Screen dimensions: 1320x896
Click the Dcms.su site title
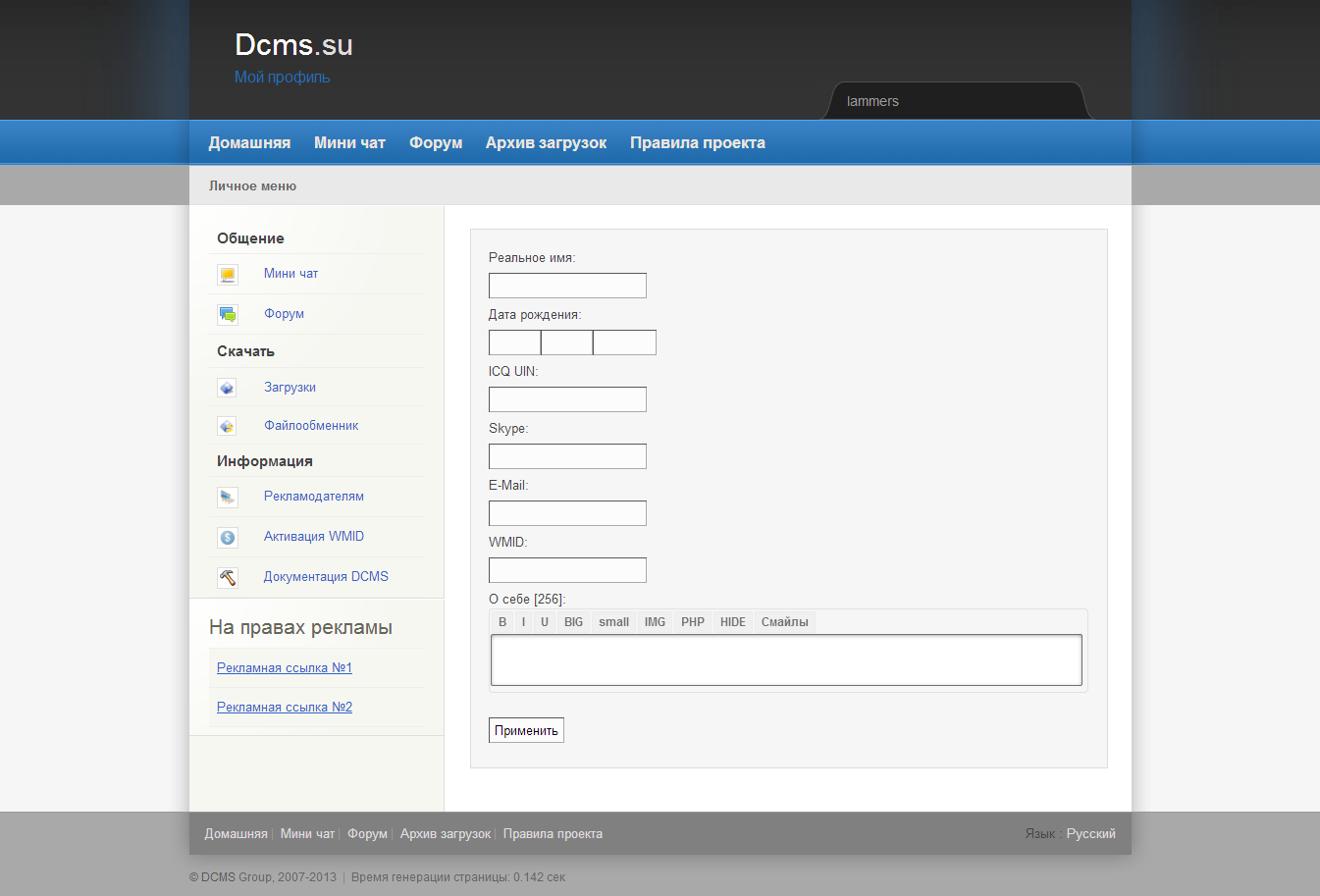tap(293, 44)
